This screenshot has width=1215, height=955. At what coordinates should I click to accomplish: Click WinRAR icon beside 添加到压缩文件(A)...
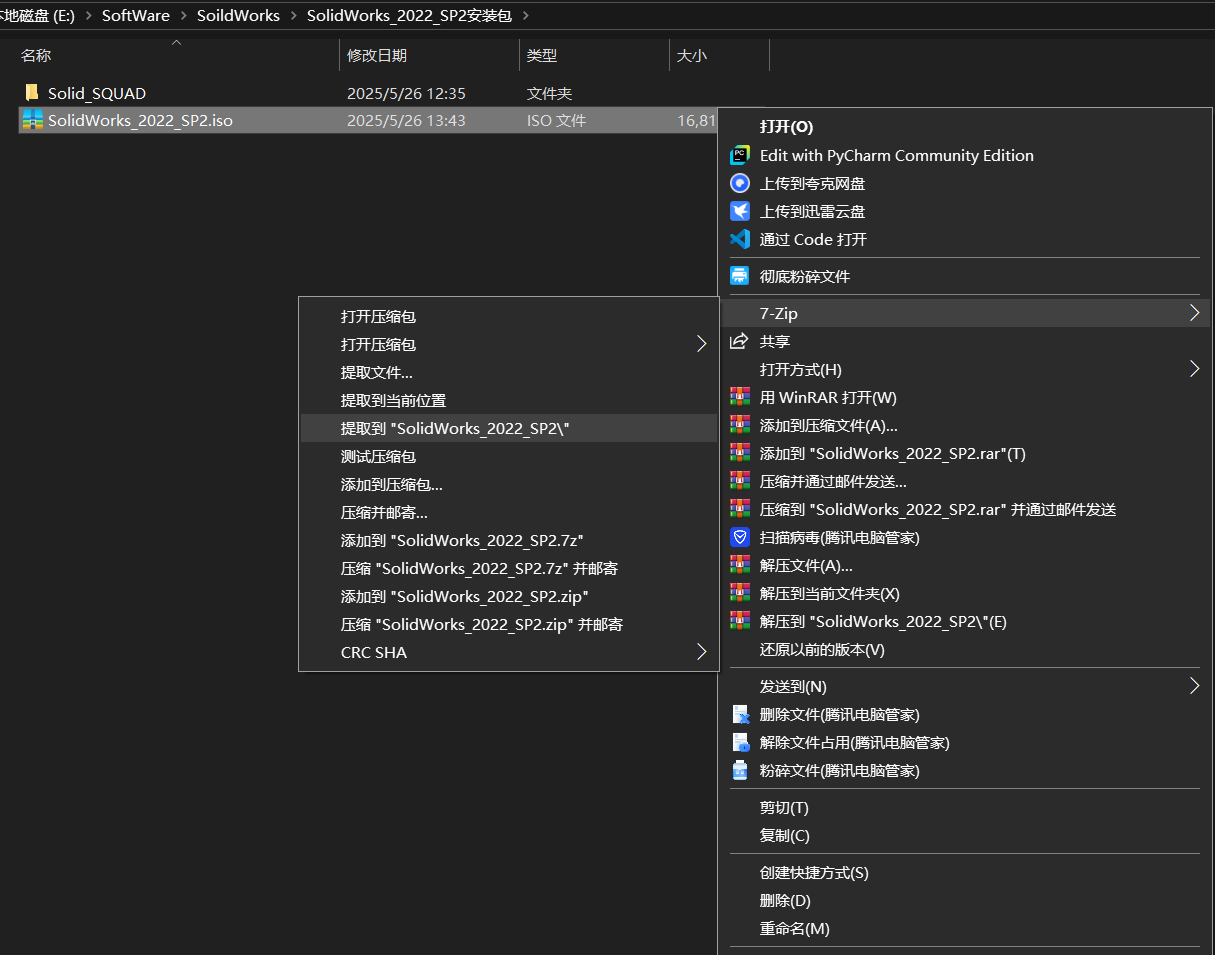(740, 425)
